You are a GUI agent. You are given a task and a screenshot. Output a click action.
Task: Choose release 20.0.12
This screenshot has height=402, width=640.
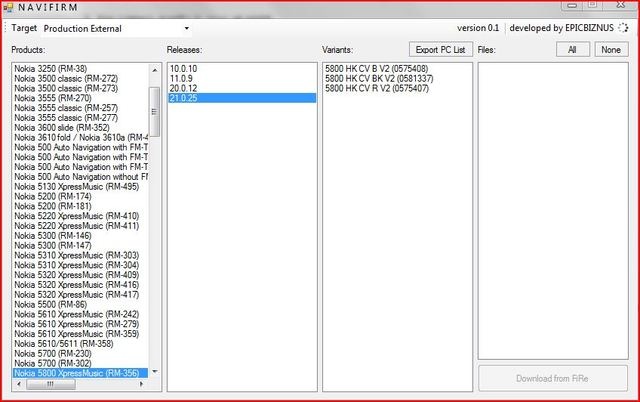click(x=183, y=88)
